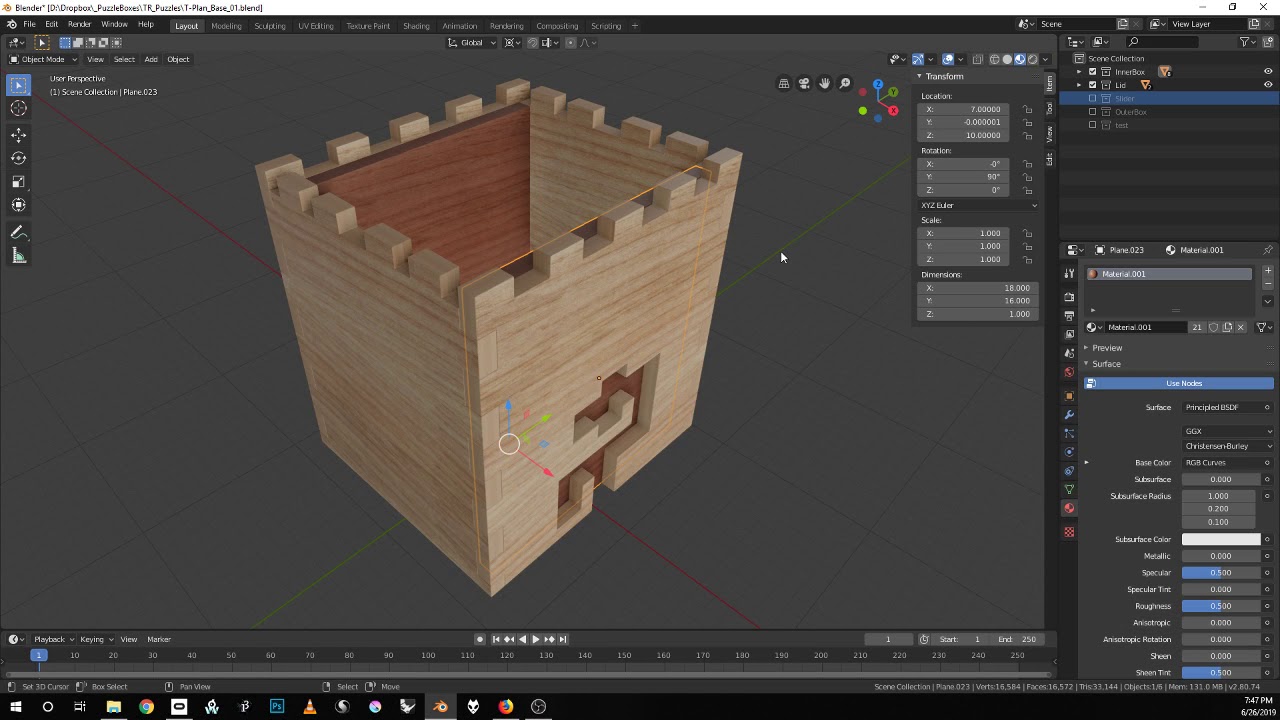The width and height of the screenshot is (1280, 720).
Task: Open the Output properties tab icon
Action: pyautogui.click(x=1069, y=316)
